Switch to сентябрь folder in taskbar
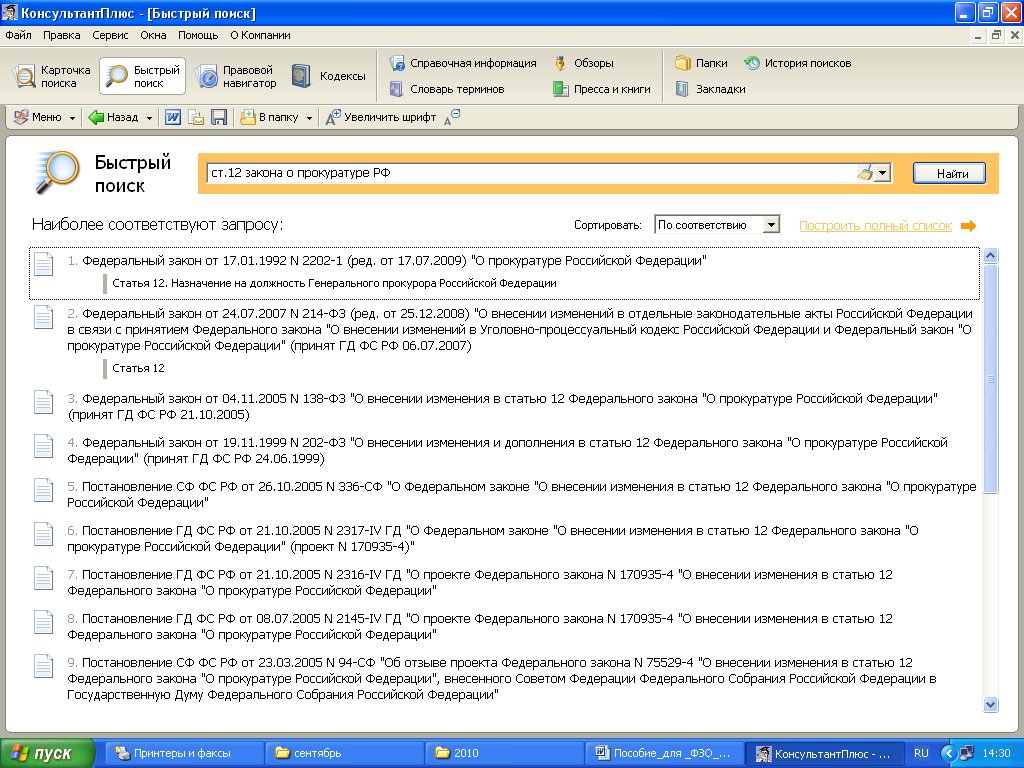 tap(344, 754)
